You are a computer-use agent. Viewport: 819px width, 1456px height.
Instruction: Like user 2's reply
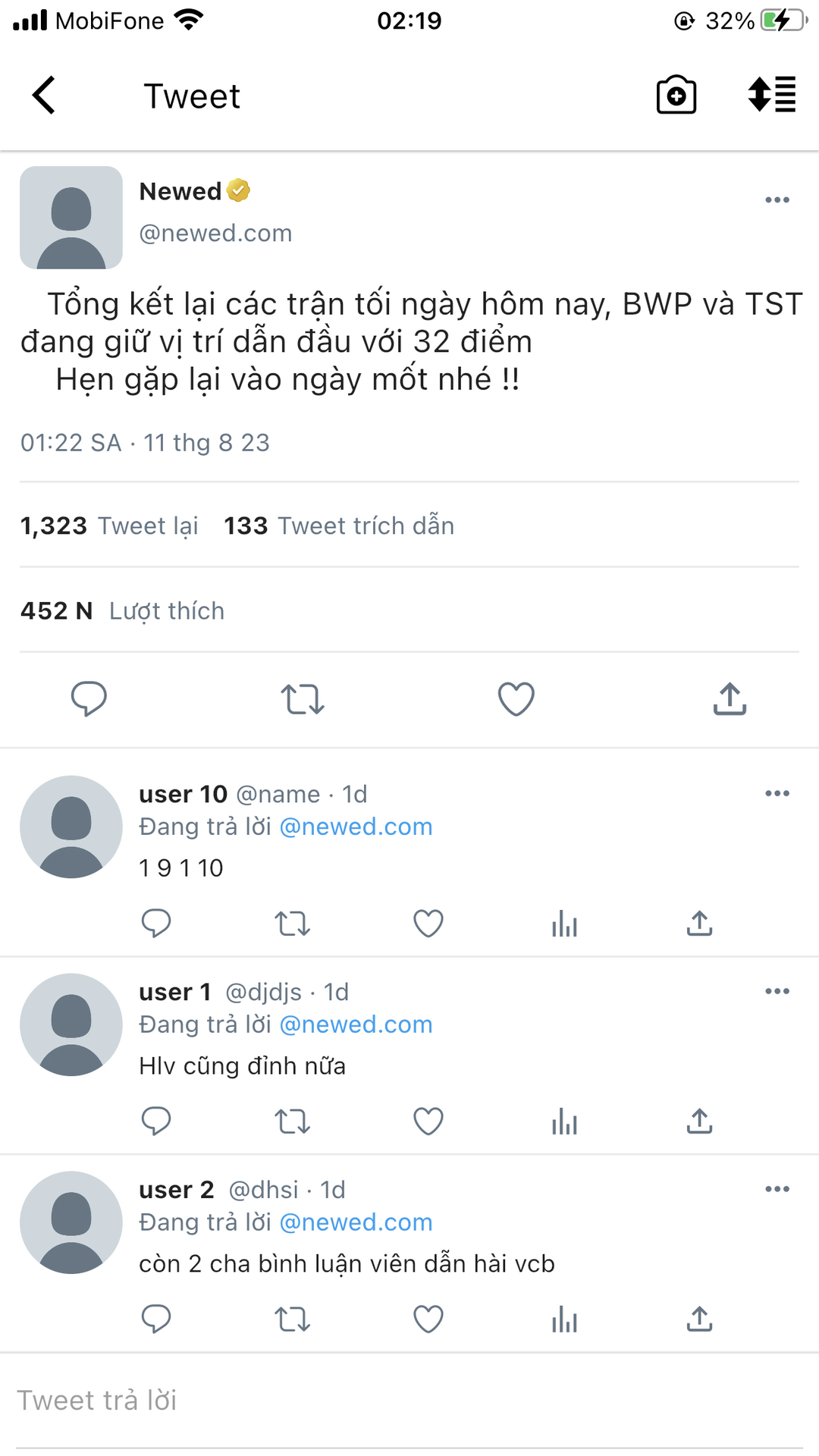[x=428, y=1319]
